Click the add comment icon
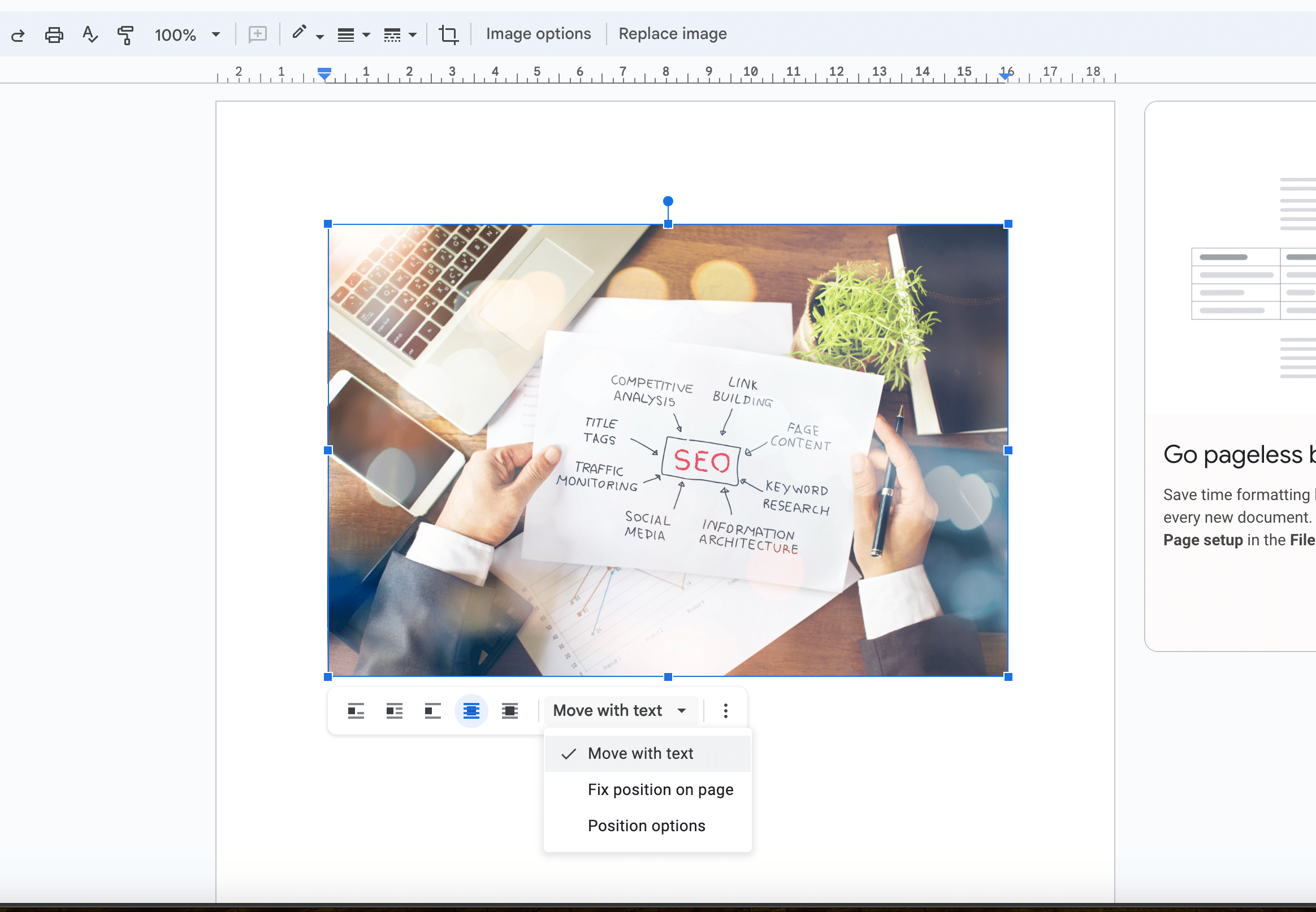The width and height of the screenshot is (1316, 912). click(x=257, y=34)
